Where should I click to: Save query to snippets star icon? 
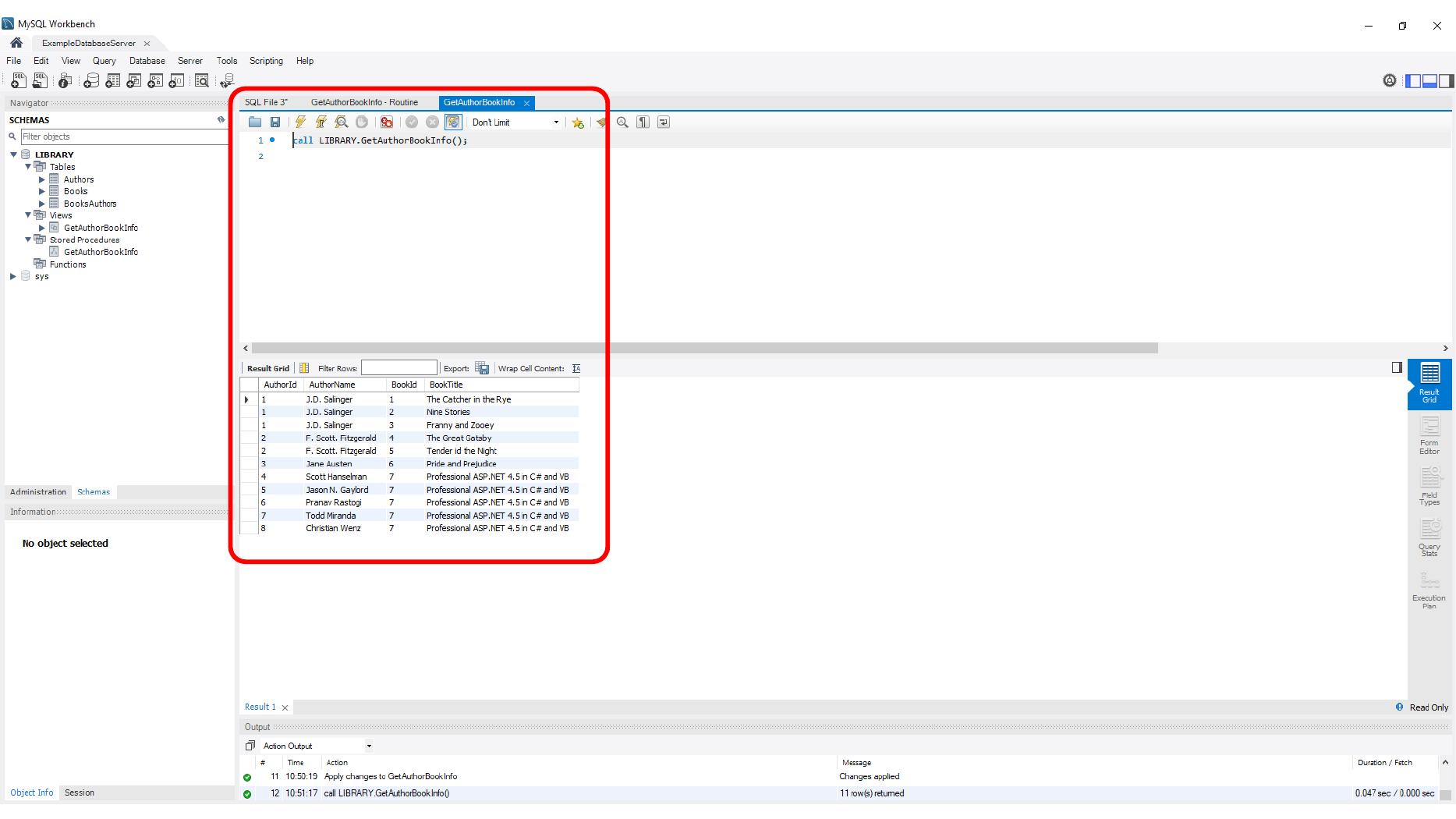[578, 122]
